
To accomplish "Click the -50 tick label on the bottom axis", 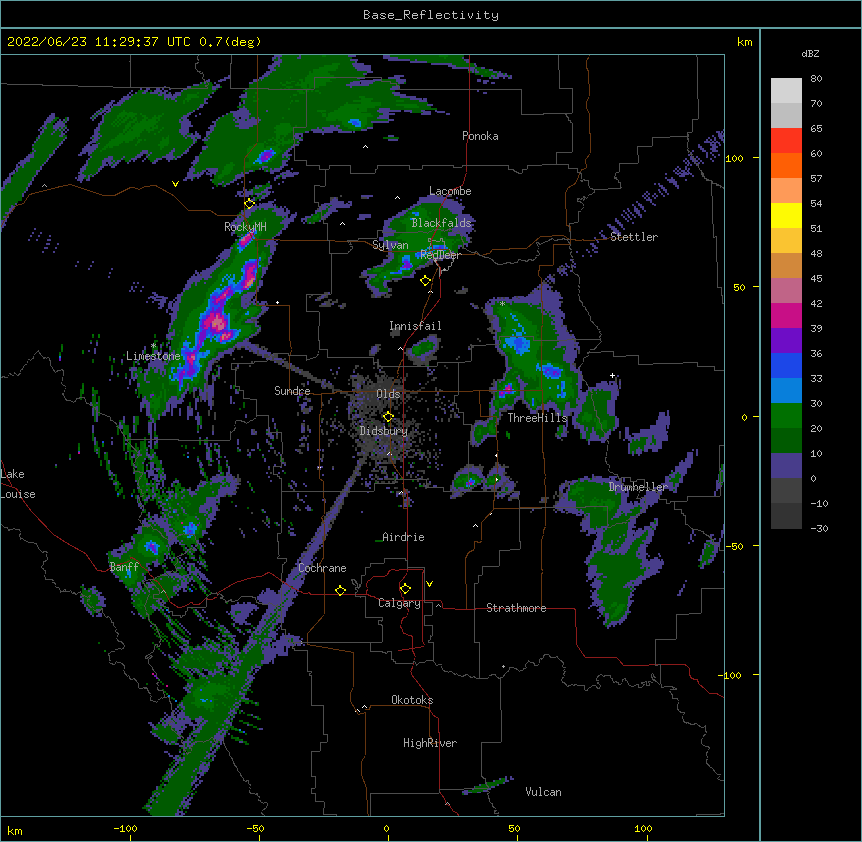I will [x=255, y=828].
